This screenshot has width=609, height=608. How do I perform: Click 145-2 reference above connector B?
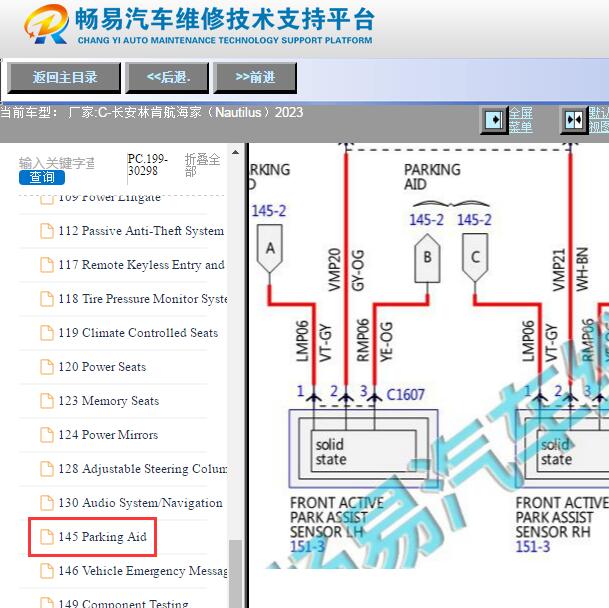426,220
